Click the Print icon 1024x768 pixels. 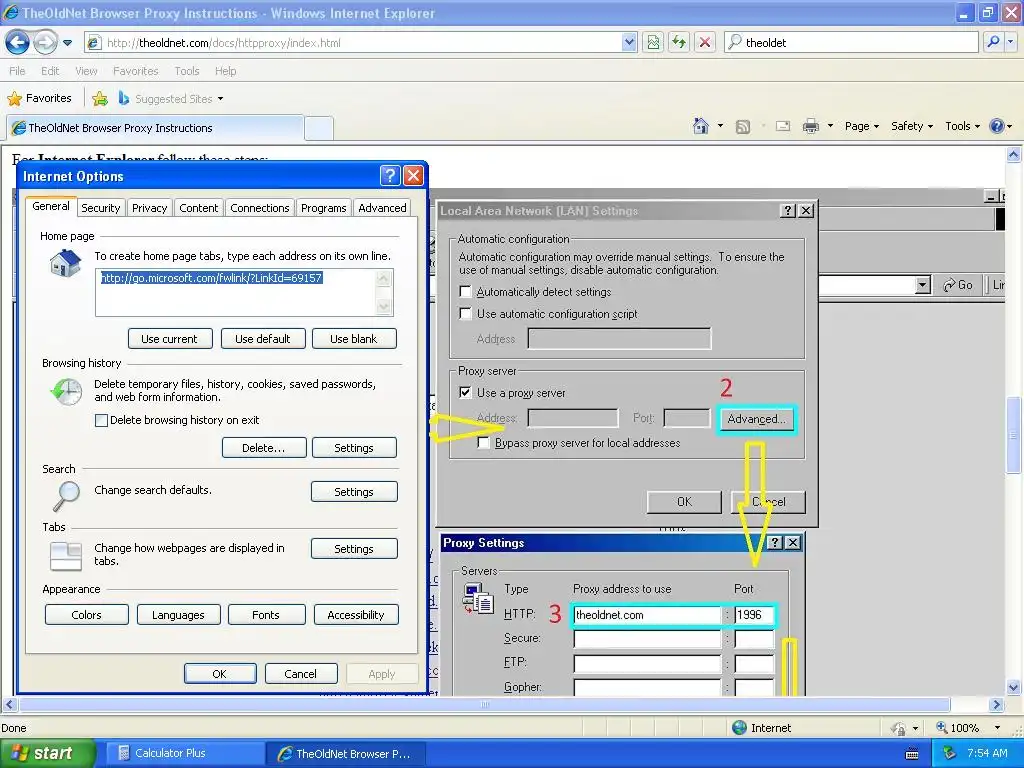coord(810,126)
